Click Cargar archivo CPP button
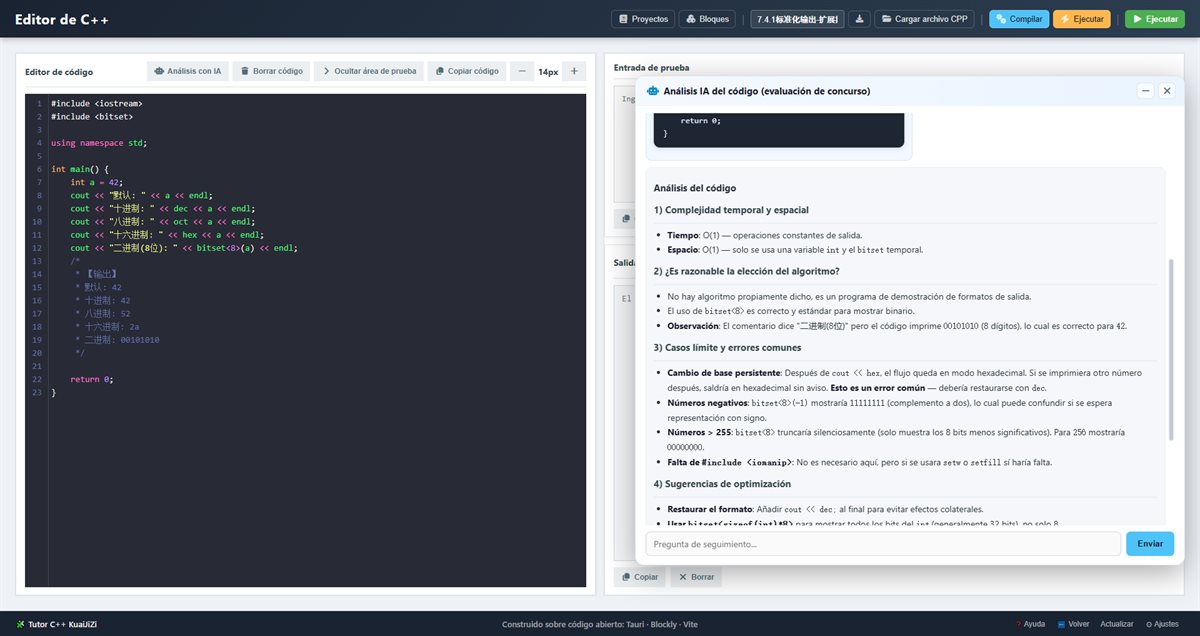 pos(924,19)
